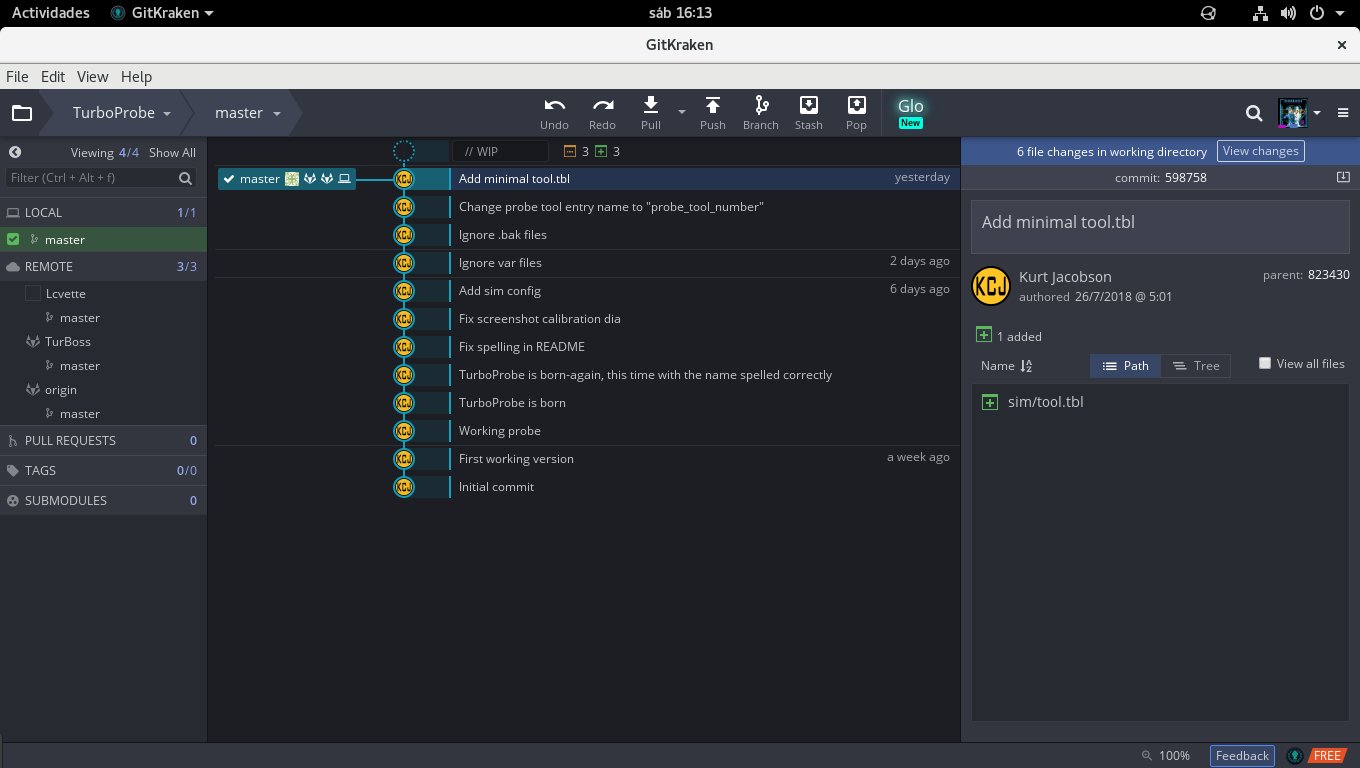Click the Ubuntu network tray icon
1360x768 pixels.
point(1260,13)
